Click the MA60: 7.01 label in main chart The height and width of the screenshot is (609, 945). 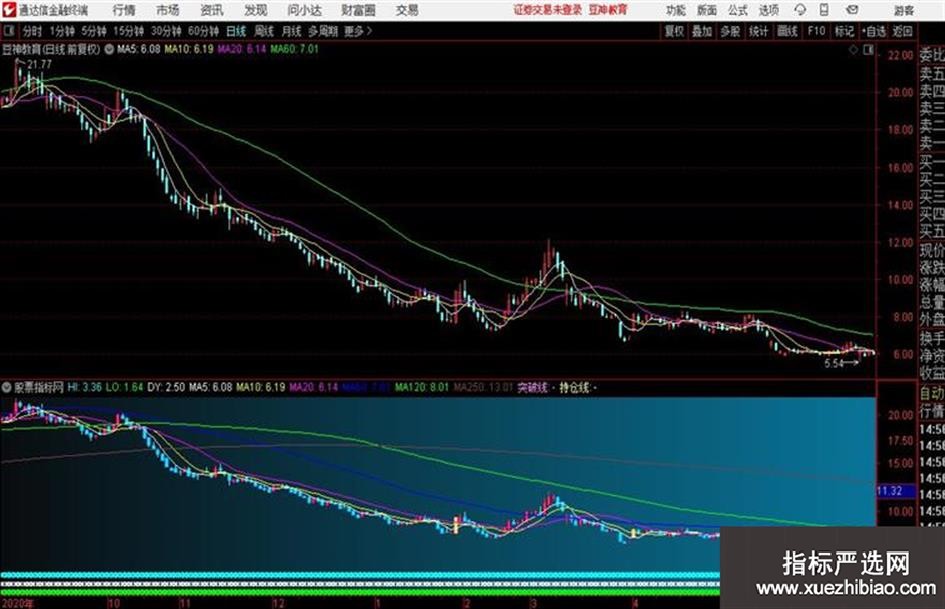[x=295, y=49]
